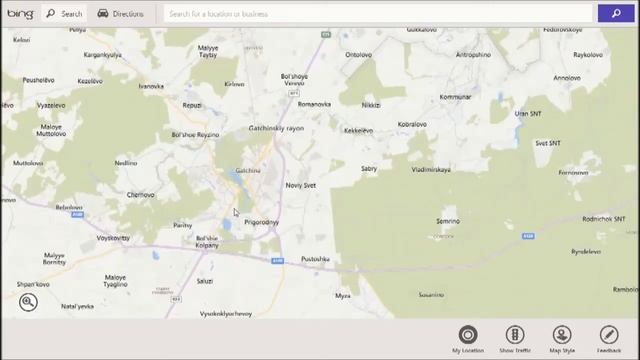Click the blue highway shield near Rodnichok SNT

[528, 236]
